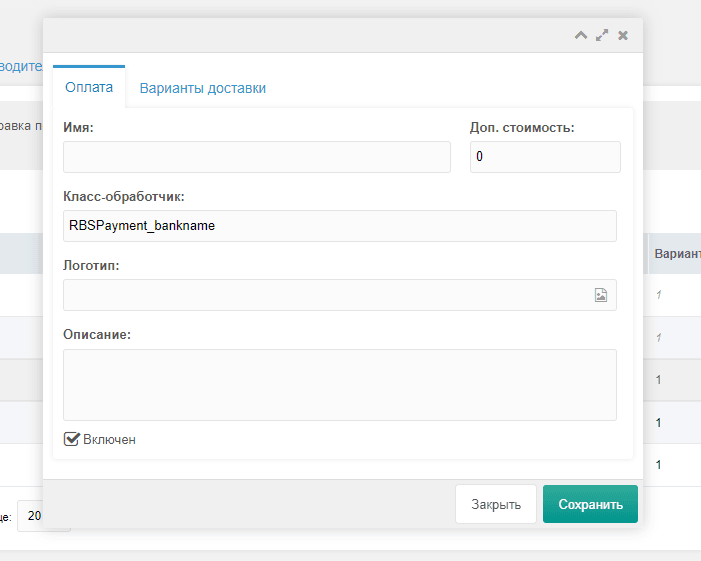Toggle the Включен checkbox

tap(71, 438)
